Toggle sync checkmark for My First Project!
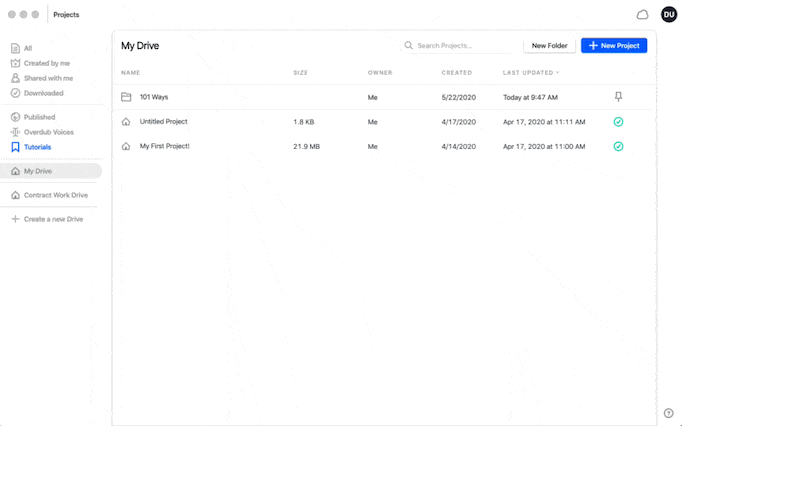Screen dimensions: 801x500 (618, 146)
